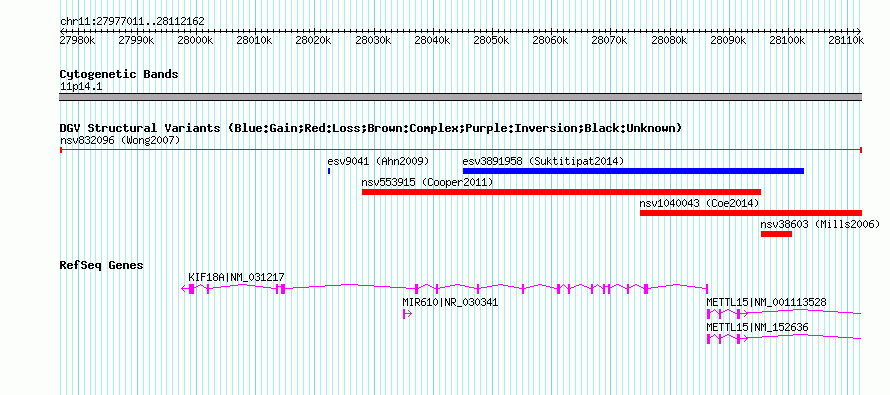Click the nsv832096 (Wong2007) variant label
Screen dimensions: 890x395
(120, 140)
